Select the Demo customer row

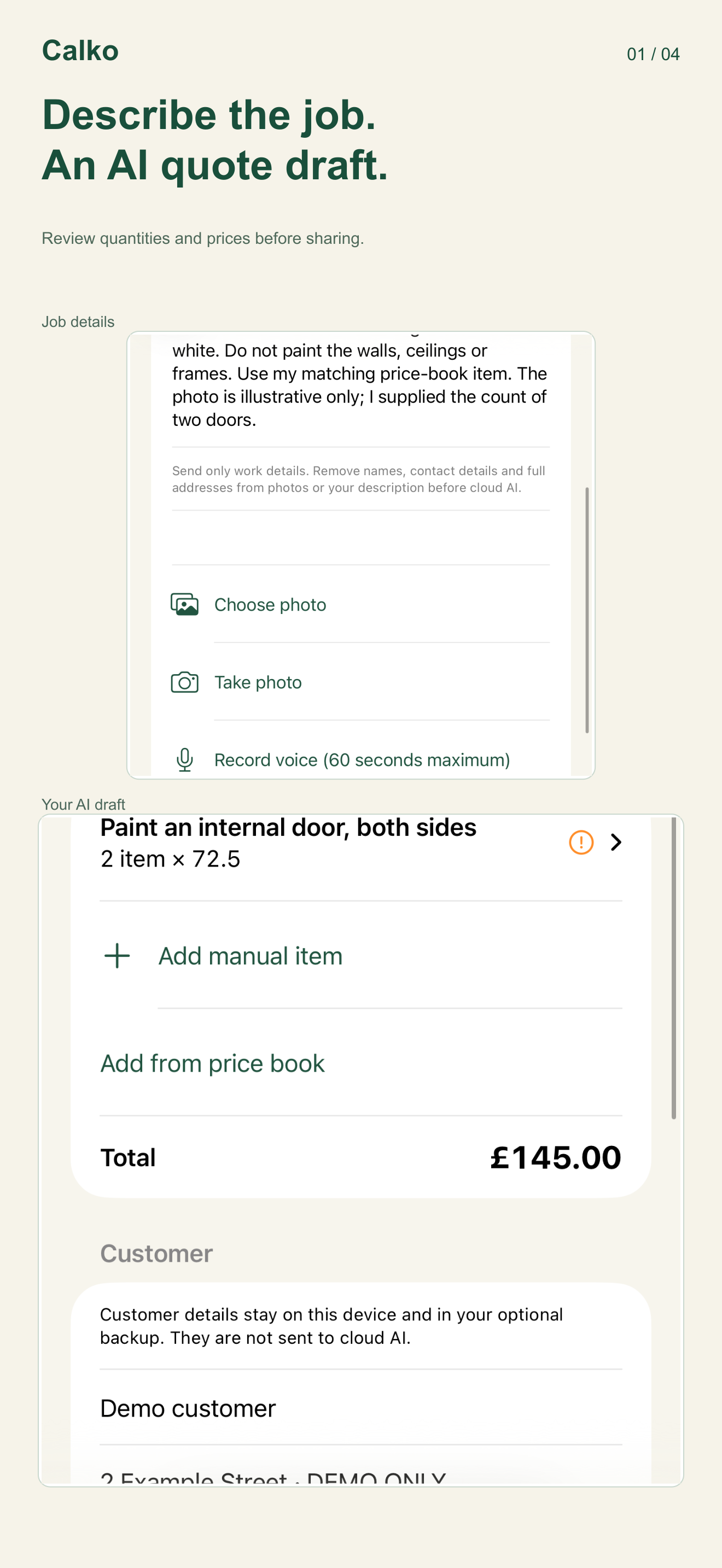[x=360, y=1408]
